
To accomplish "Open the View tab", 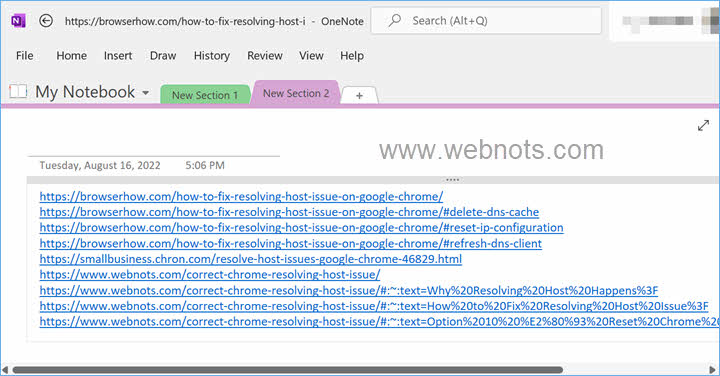I will pyautogui.click(x=311, y=56).
